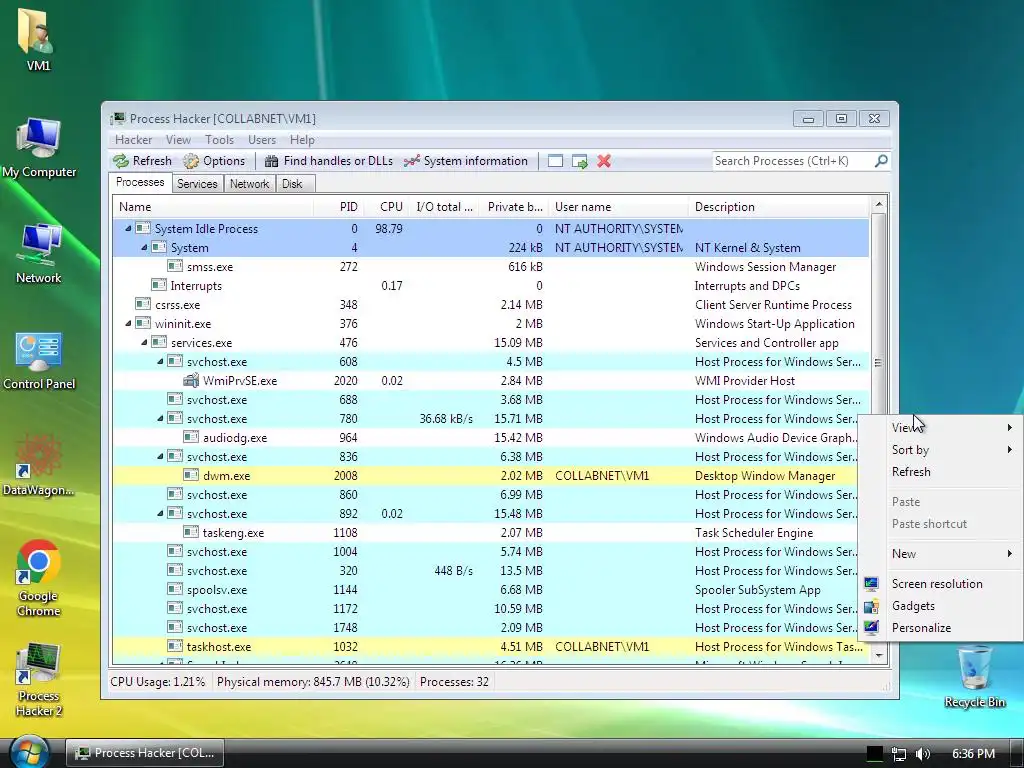Collapse the System tree node
This screenshot has width=1024, height=768.
pyautogui.click(x=144, y=248)
